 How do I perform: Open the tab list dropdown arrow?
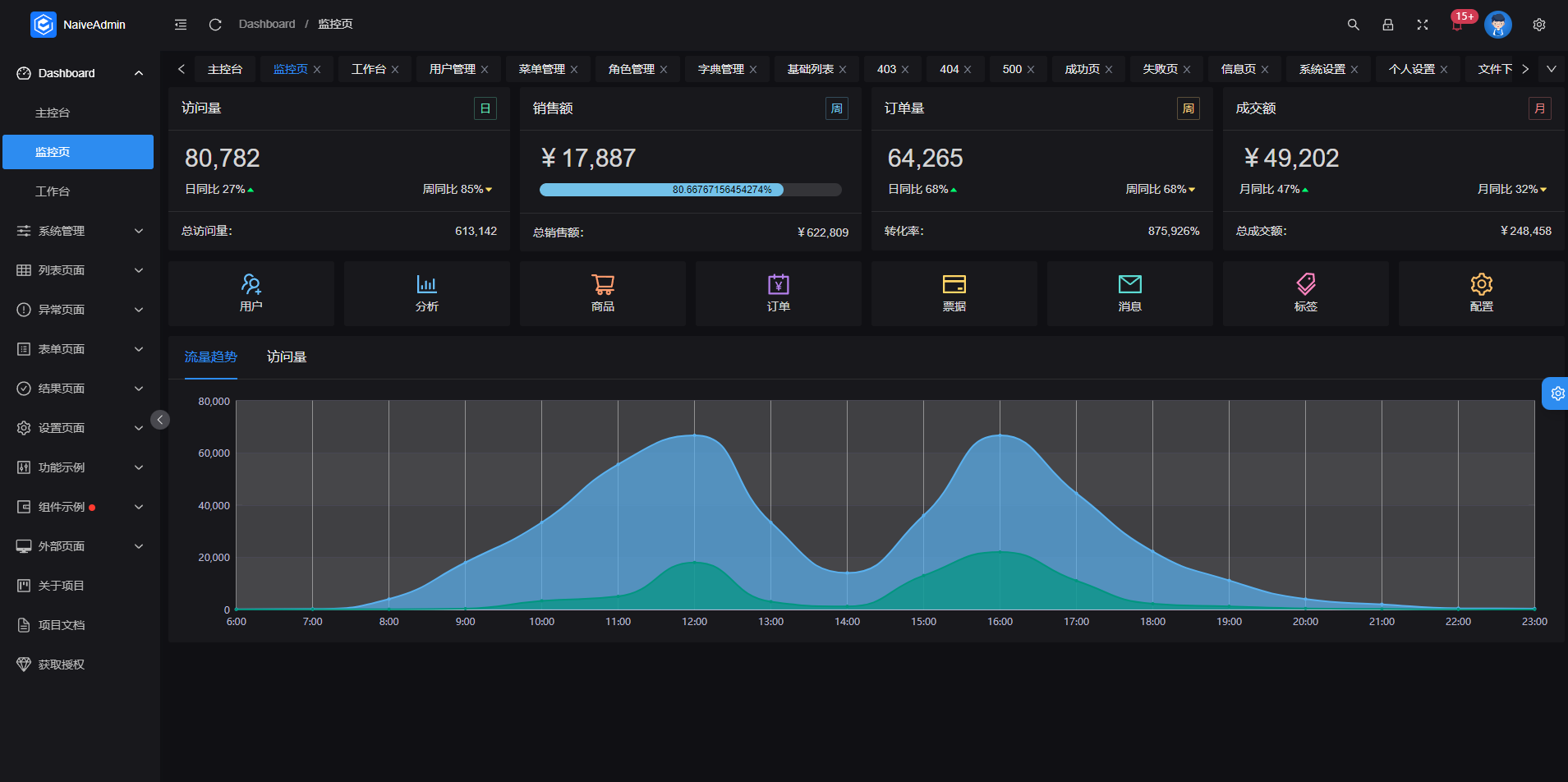coord(1551,69)
